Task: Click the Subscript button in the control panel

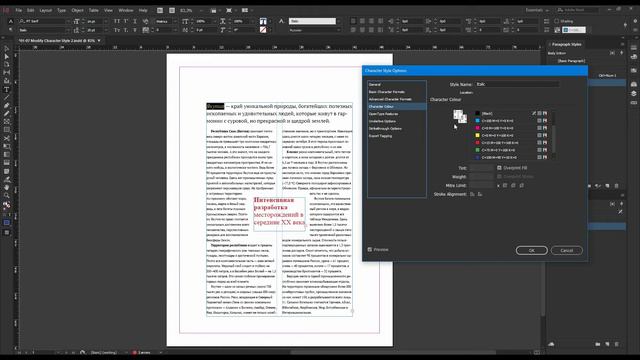Action: tap(126, 30)
